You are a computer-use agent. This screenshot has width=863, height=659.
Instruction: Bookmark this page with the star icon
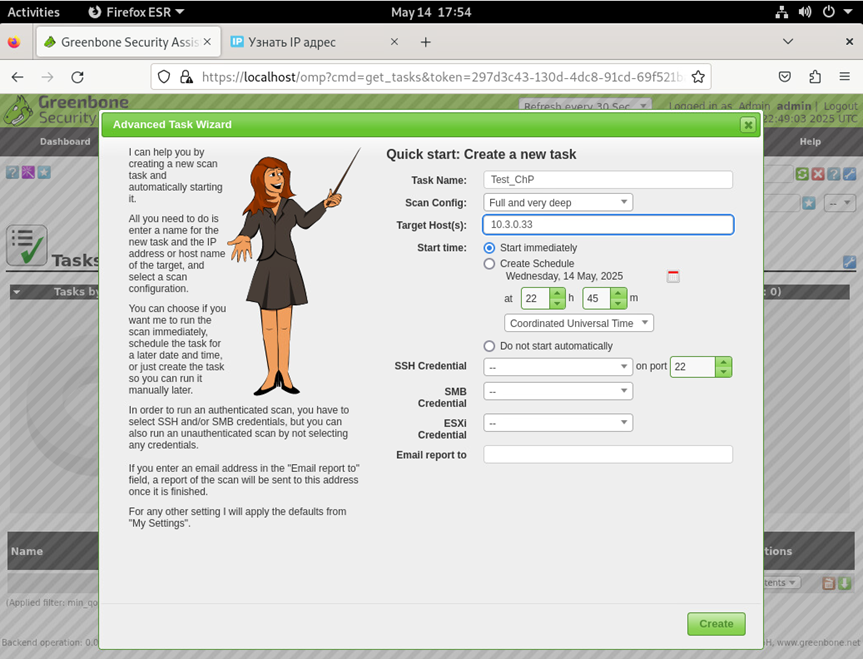[x=699, y=77]
